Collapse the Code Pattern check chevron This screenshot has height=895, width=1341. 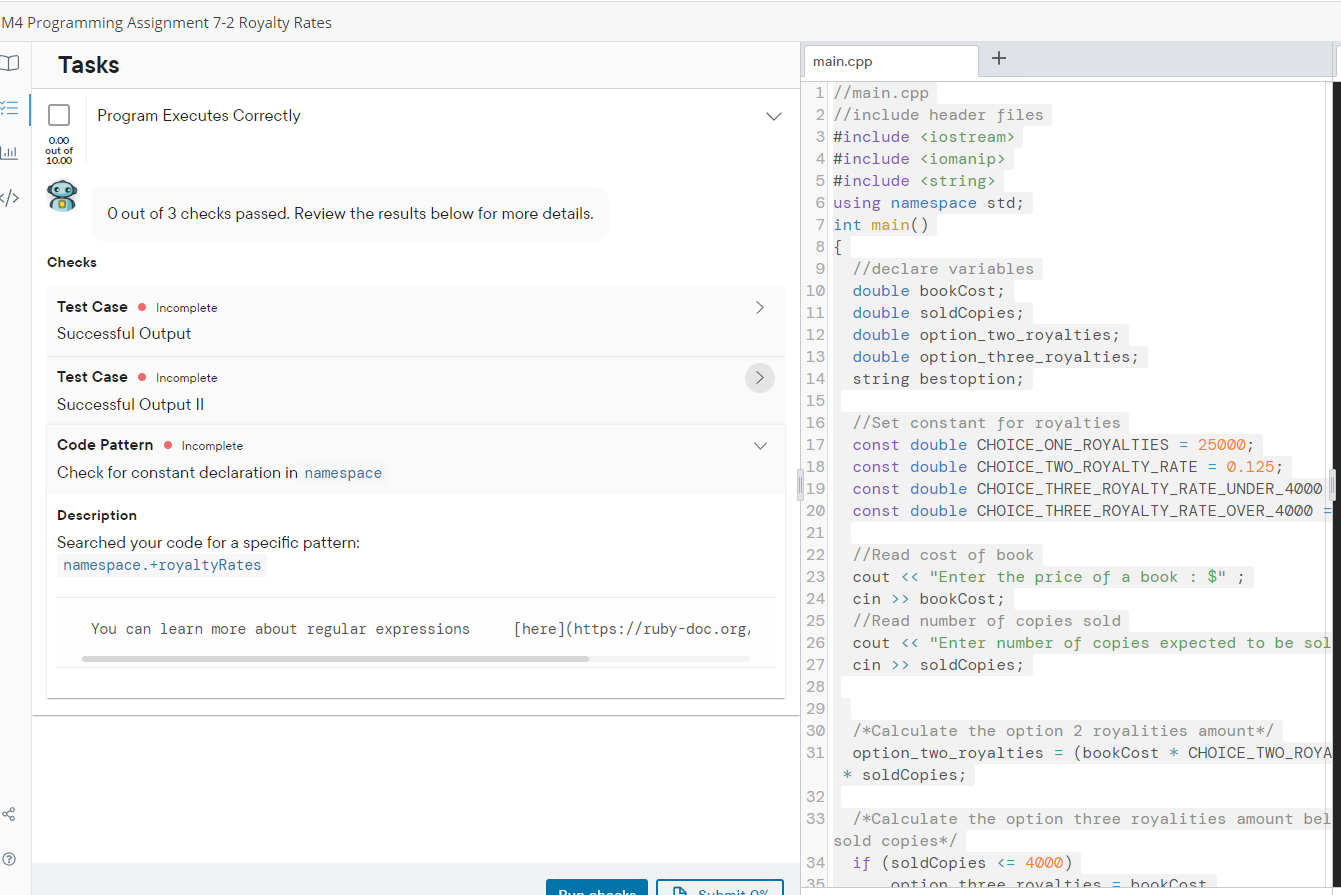coord(760,446)
